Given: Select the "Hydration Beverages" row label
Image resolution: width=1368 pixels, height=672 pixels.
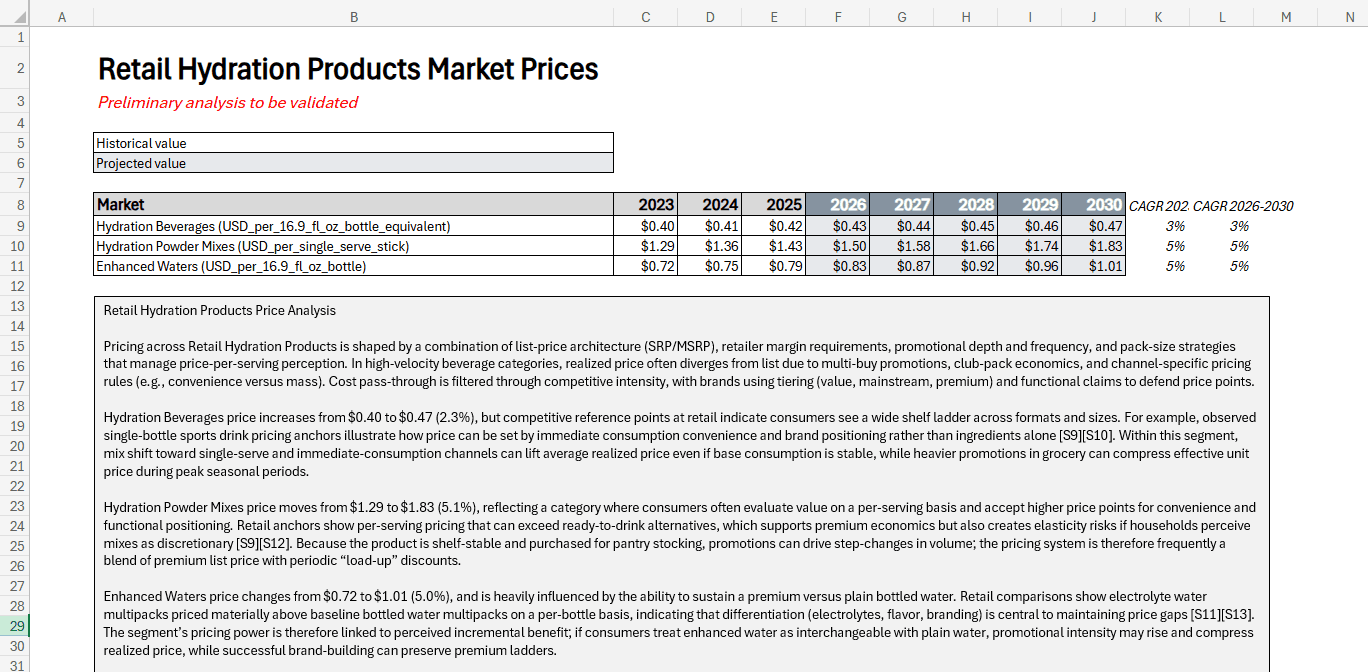Looking at the screenshot, I should tap(353, 226).
